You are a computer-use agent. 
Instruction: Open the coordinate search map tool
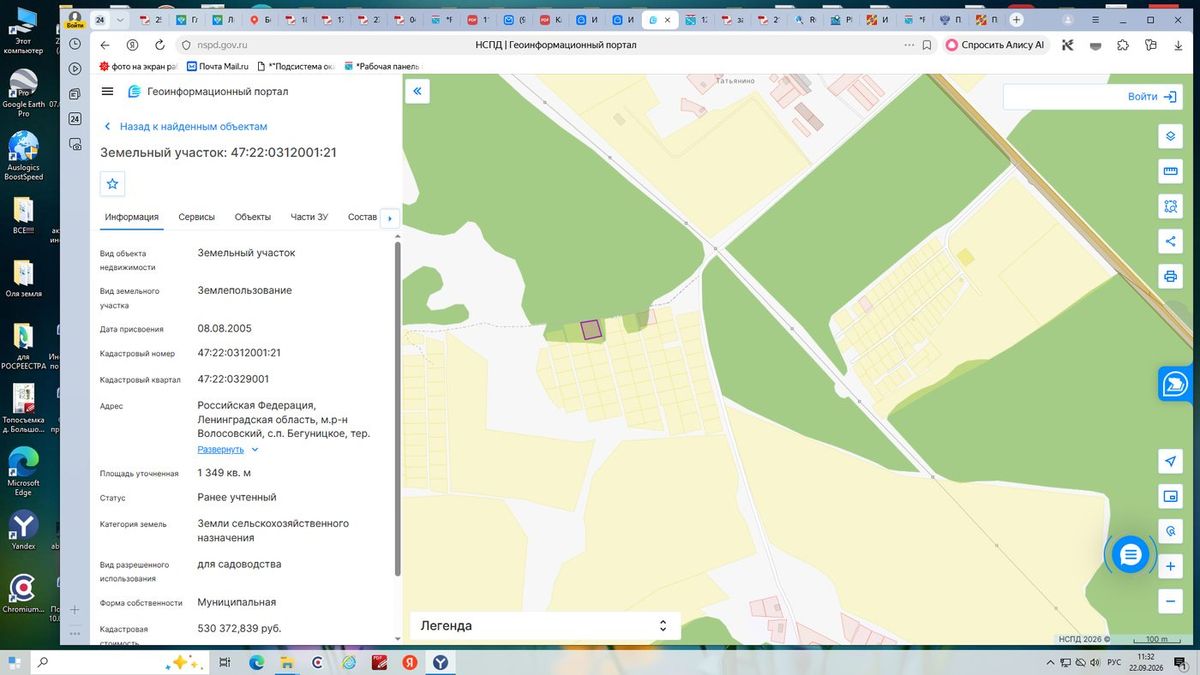click(x=1170, y=531)
